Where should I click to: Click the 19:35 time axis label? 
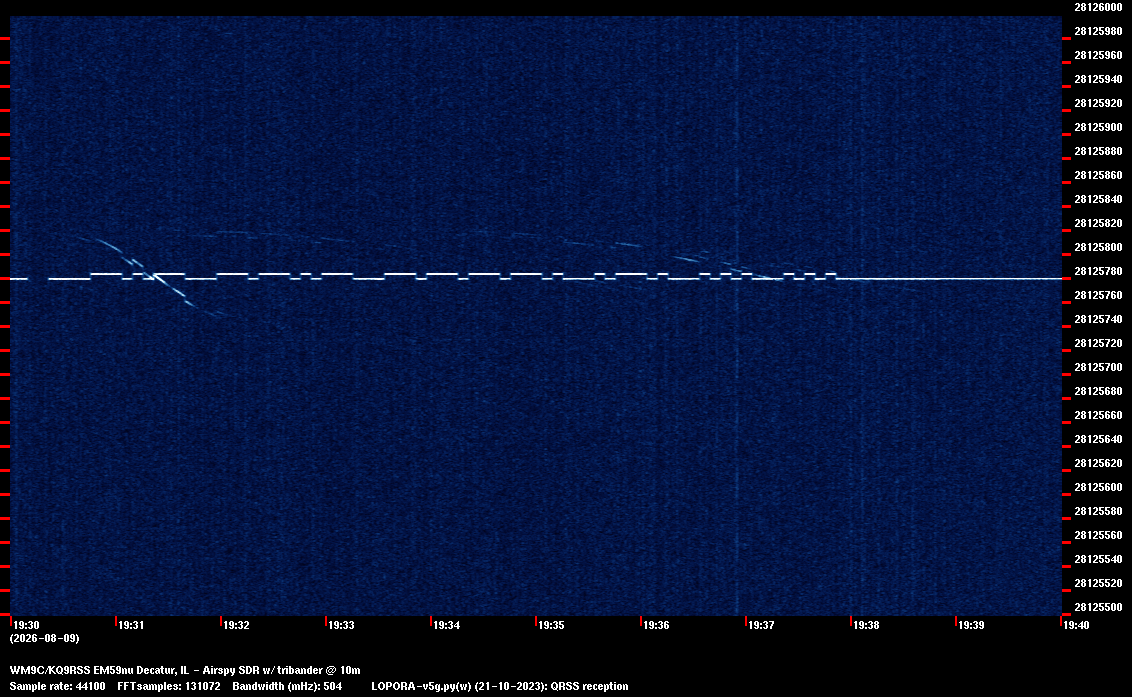pyautogui.click(x=551, y=625)
